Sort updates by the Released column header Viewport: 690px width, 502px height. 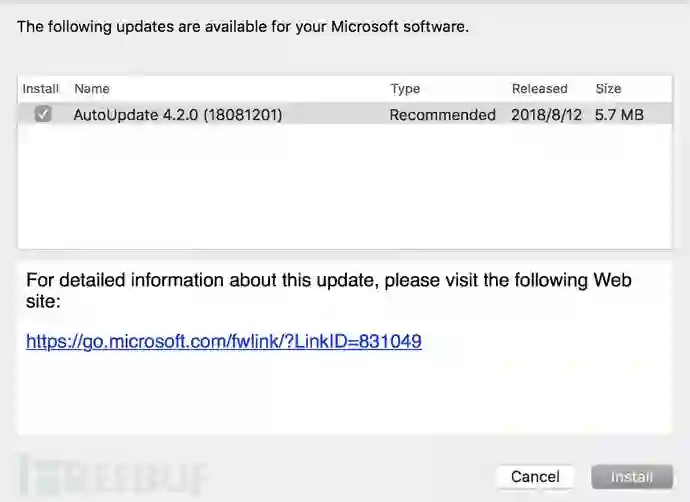tap(539, 89)
